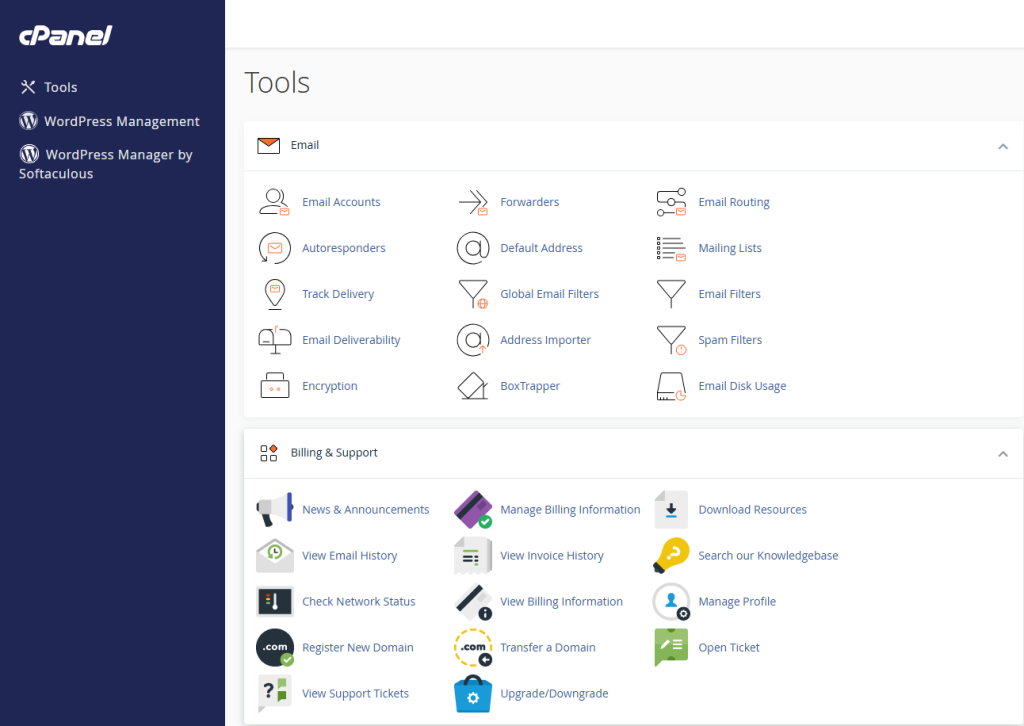Image resolution: width=1024 pixels, height=726 pixels.
Task: Select the Spam Filters funnel icon
Action: point(671,340)
